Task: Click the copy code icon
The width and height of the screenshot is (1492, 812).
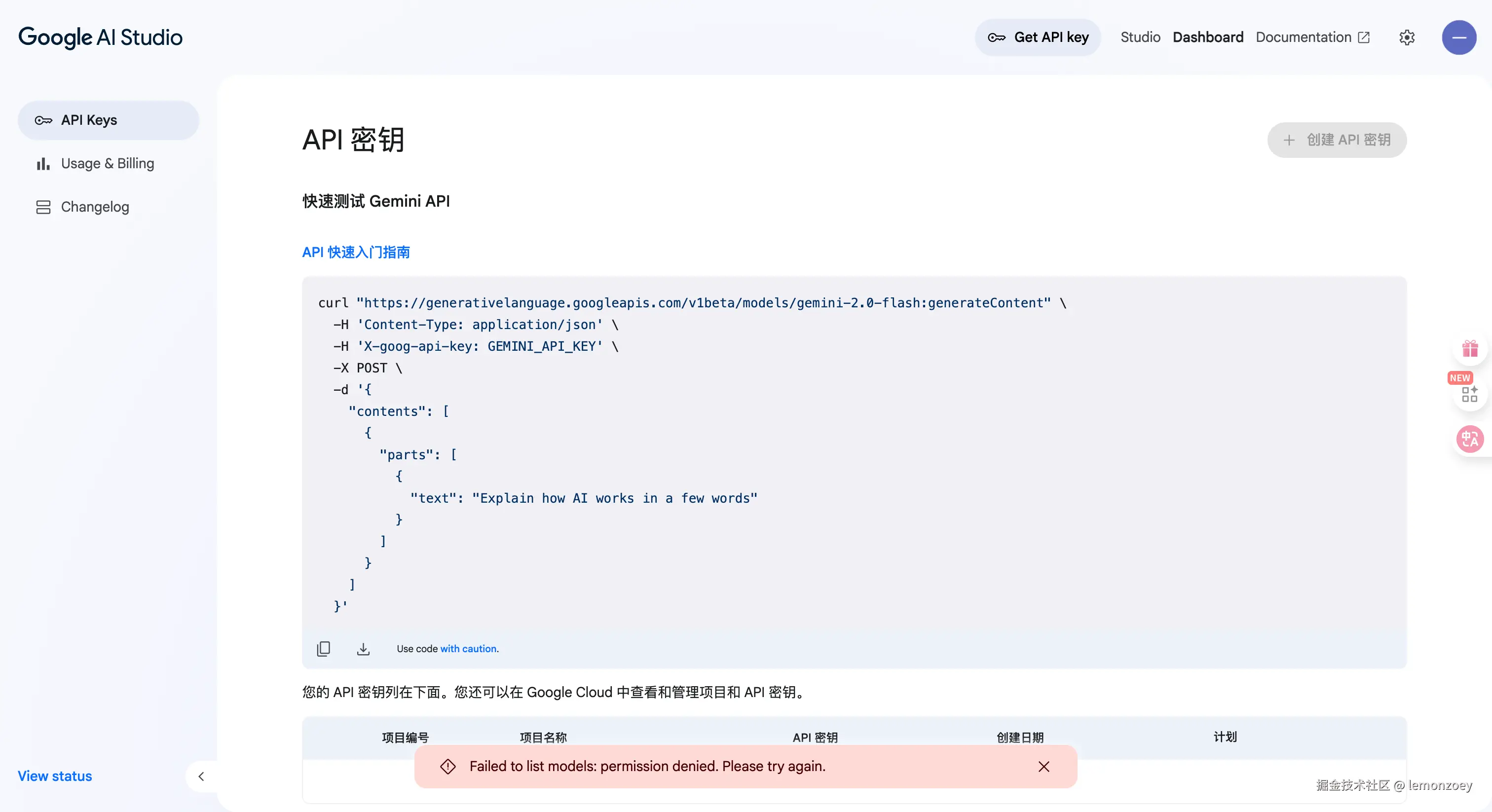Action: [323, 649]
